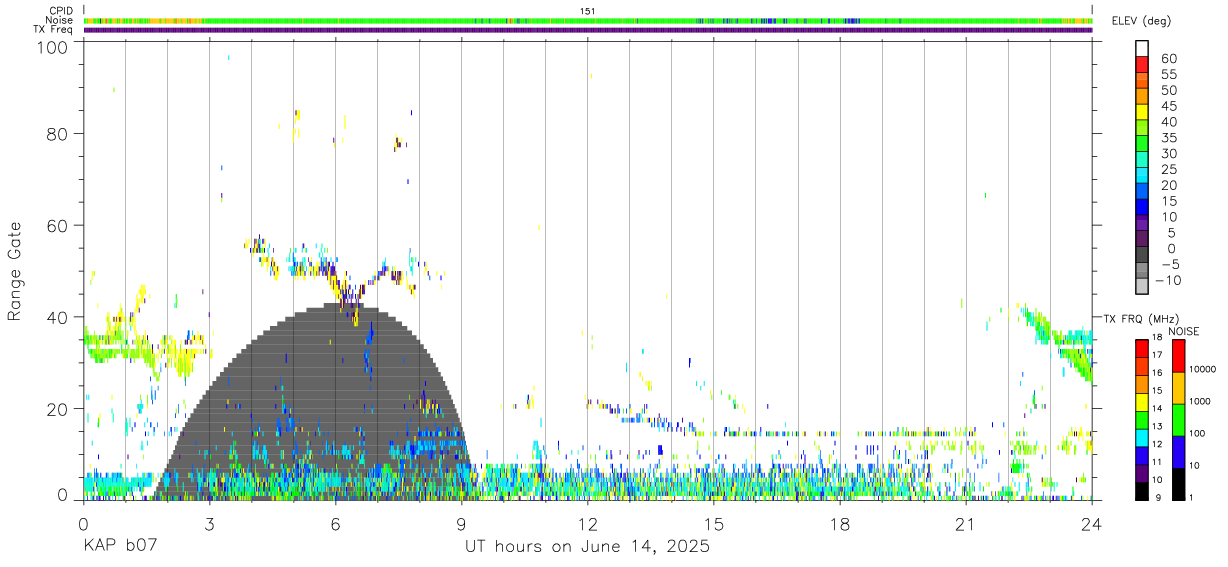Click the CPID value 151
1228x567 pixels.
click(x=588, y=11)
